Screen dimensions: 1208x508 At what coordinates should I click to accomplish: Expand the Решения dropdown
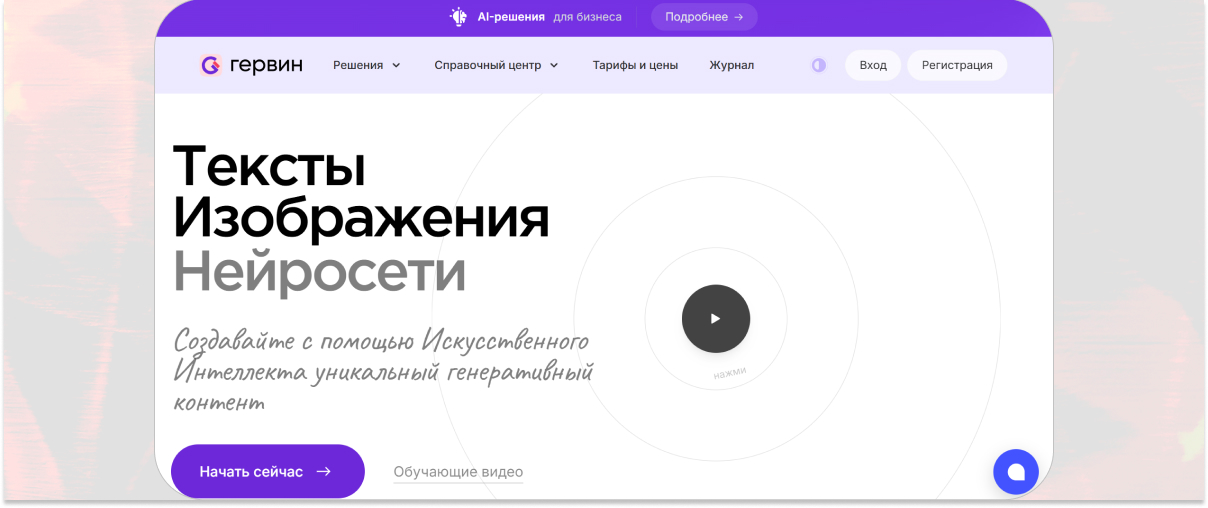[x=367, y=65]
